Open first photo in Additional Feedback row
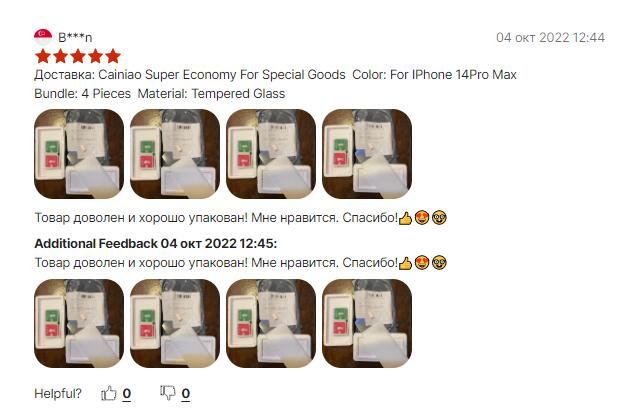 pyautogui.click(x=79, y=323)
